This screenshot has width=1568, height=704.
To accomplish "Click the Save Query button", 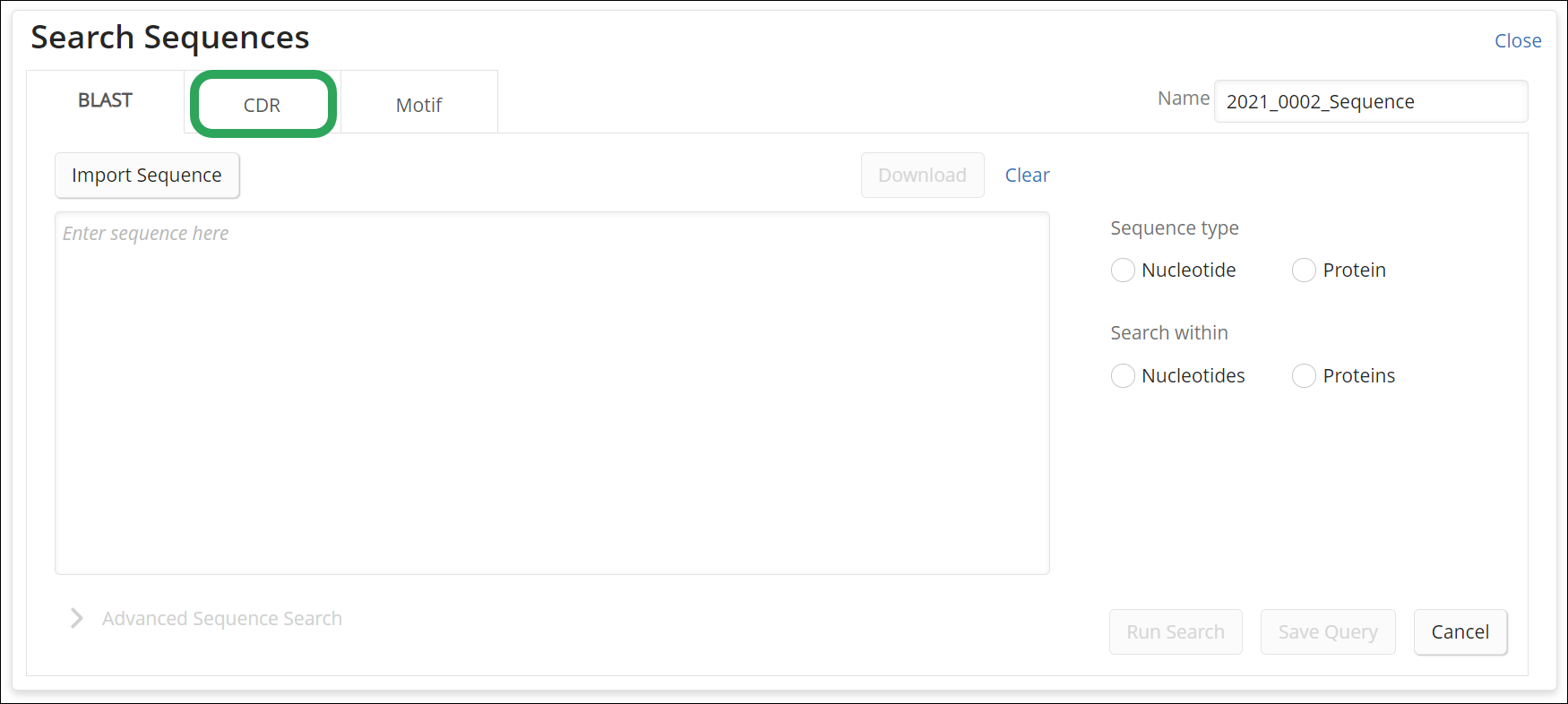I will click(x=1328, y=632).
